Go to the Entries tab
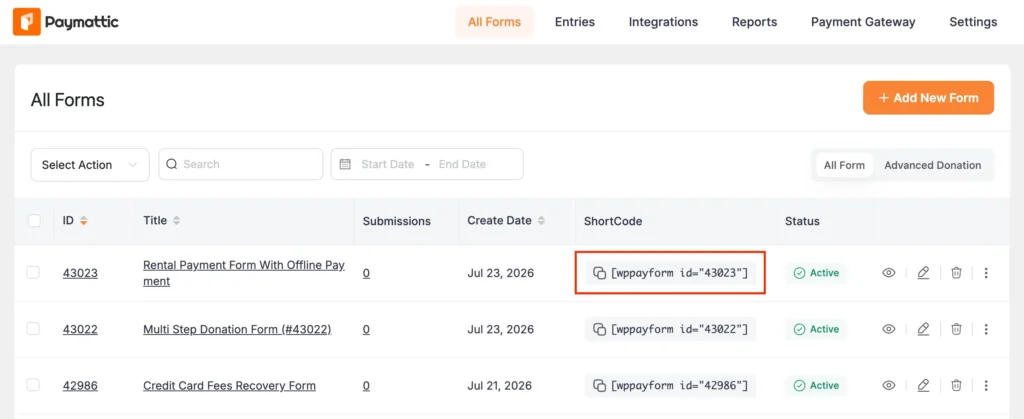 575,22
